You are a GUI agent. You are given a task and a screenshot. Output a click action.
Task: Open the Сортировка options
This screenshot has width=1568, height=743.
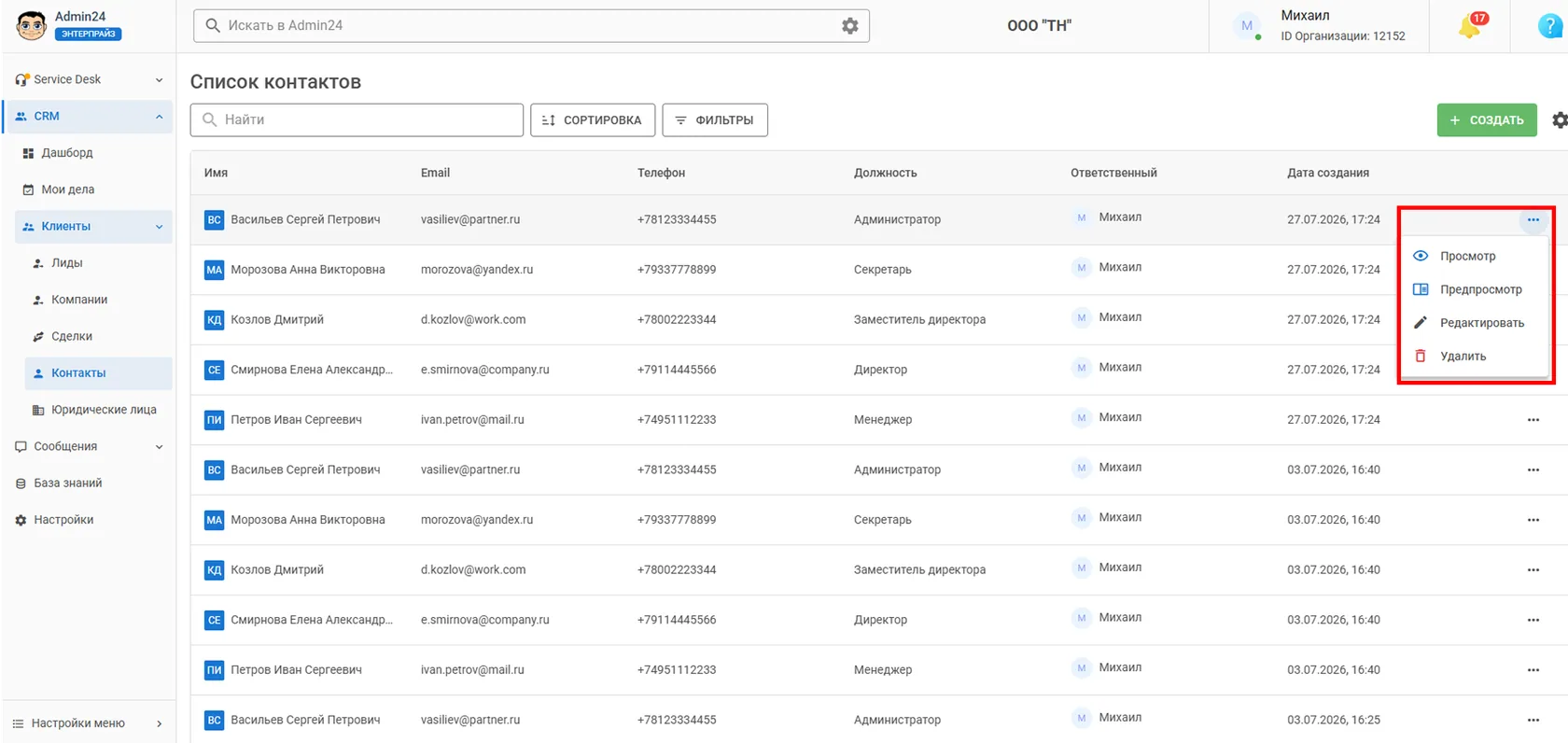593,120
